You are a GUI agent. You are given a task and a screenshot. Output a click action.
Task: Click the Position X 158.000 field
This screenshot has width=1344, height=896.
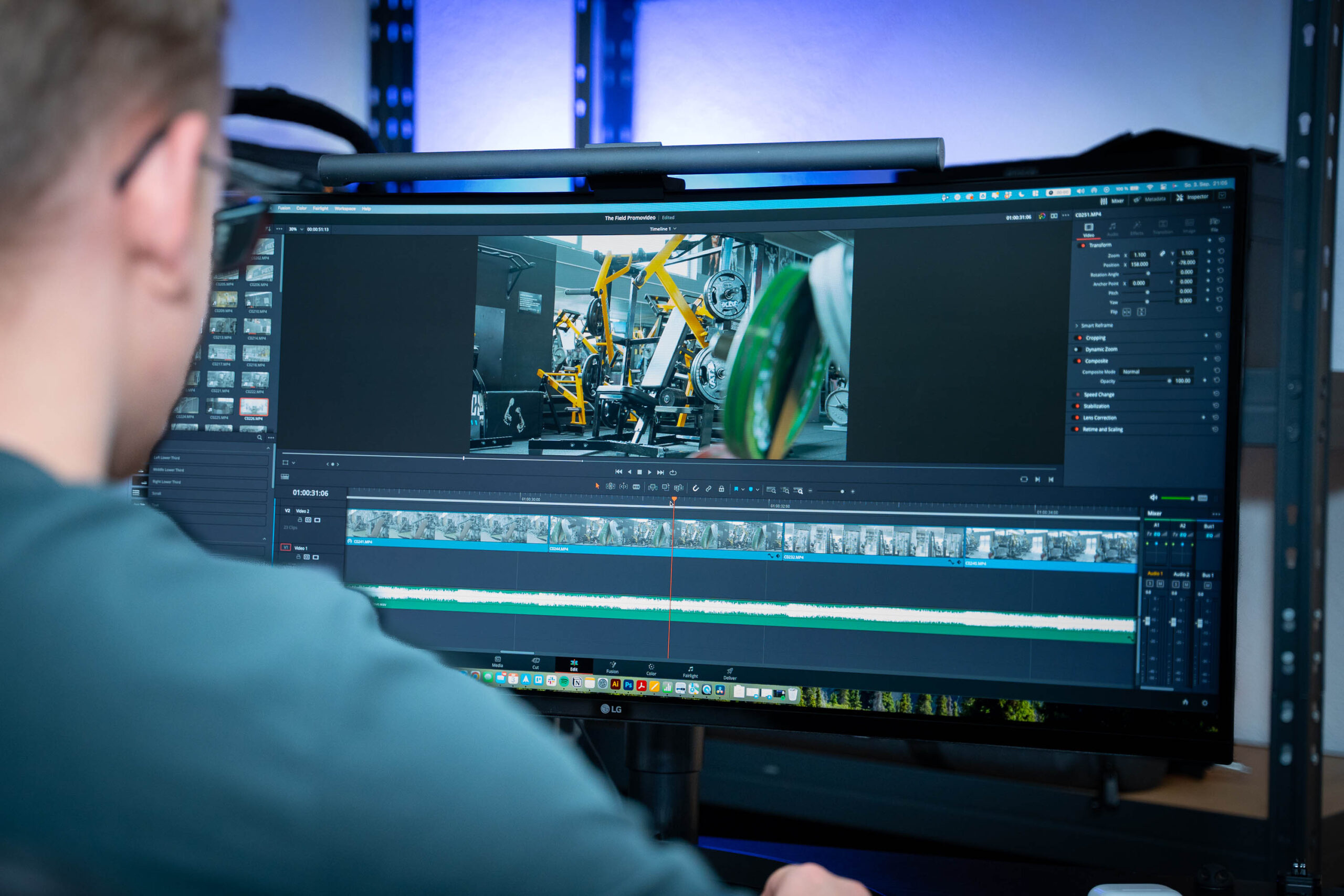tap(1140, 265)
